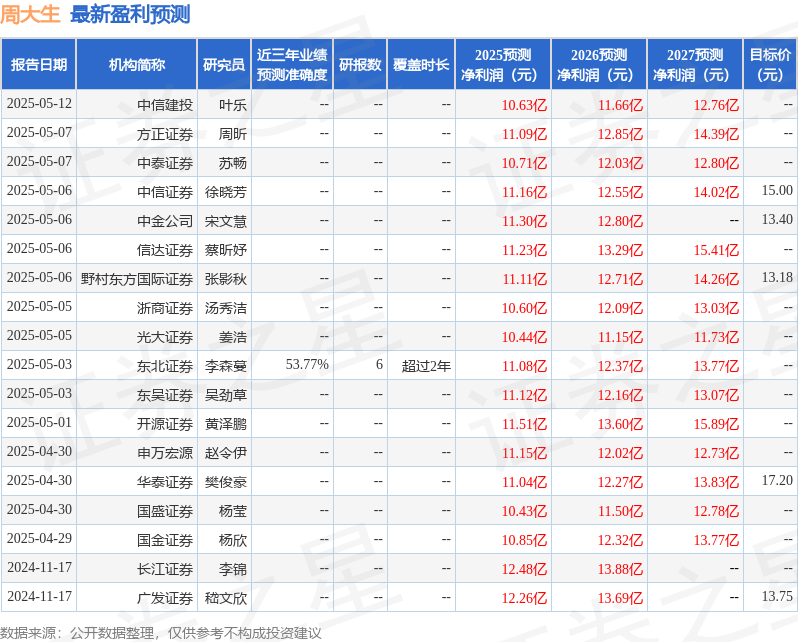Click researcher name 蔡昕妤

pyautogui.click(x=225, y=250)
